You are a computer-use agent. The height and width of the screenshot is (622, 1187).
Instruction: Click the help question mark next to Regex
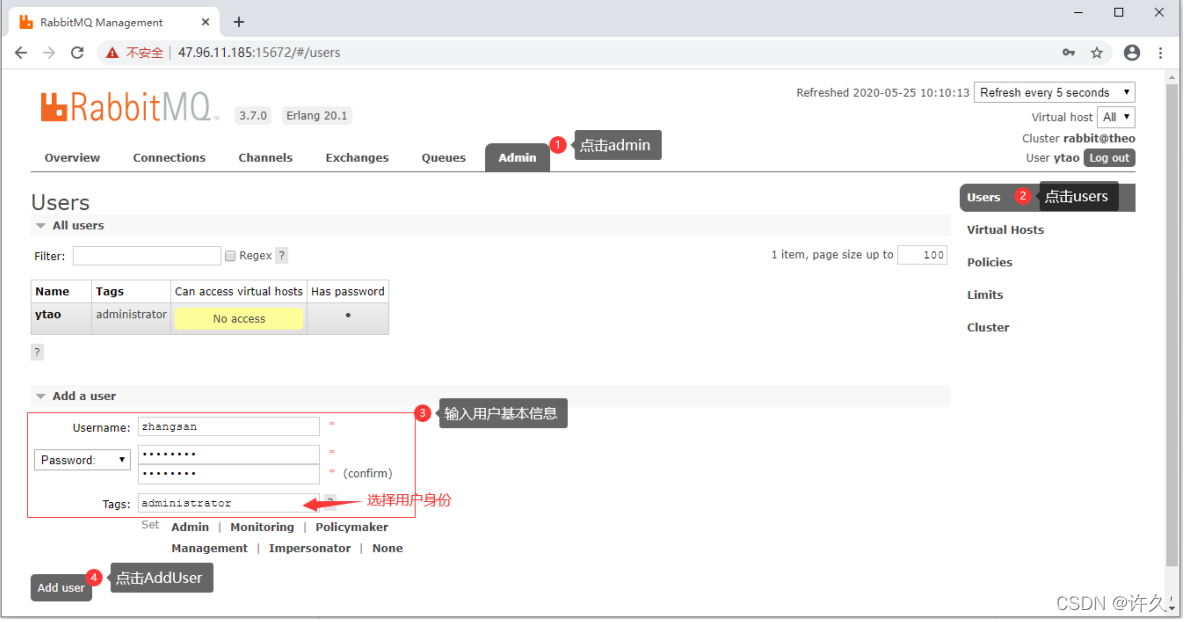coord(282,257)
